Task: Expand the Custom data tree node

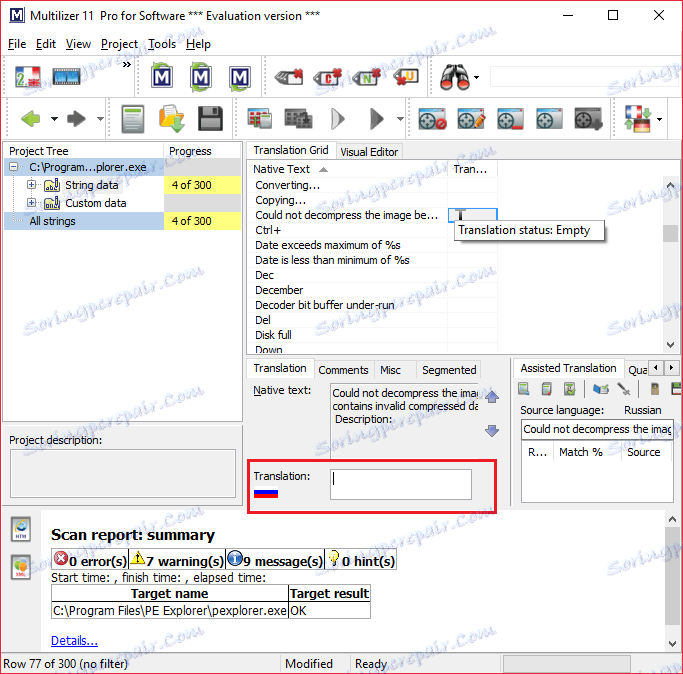Action: [31, 203]
